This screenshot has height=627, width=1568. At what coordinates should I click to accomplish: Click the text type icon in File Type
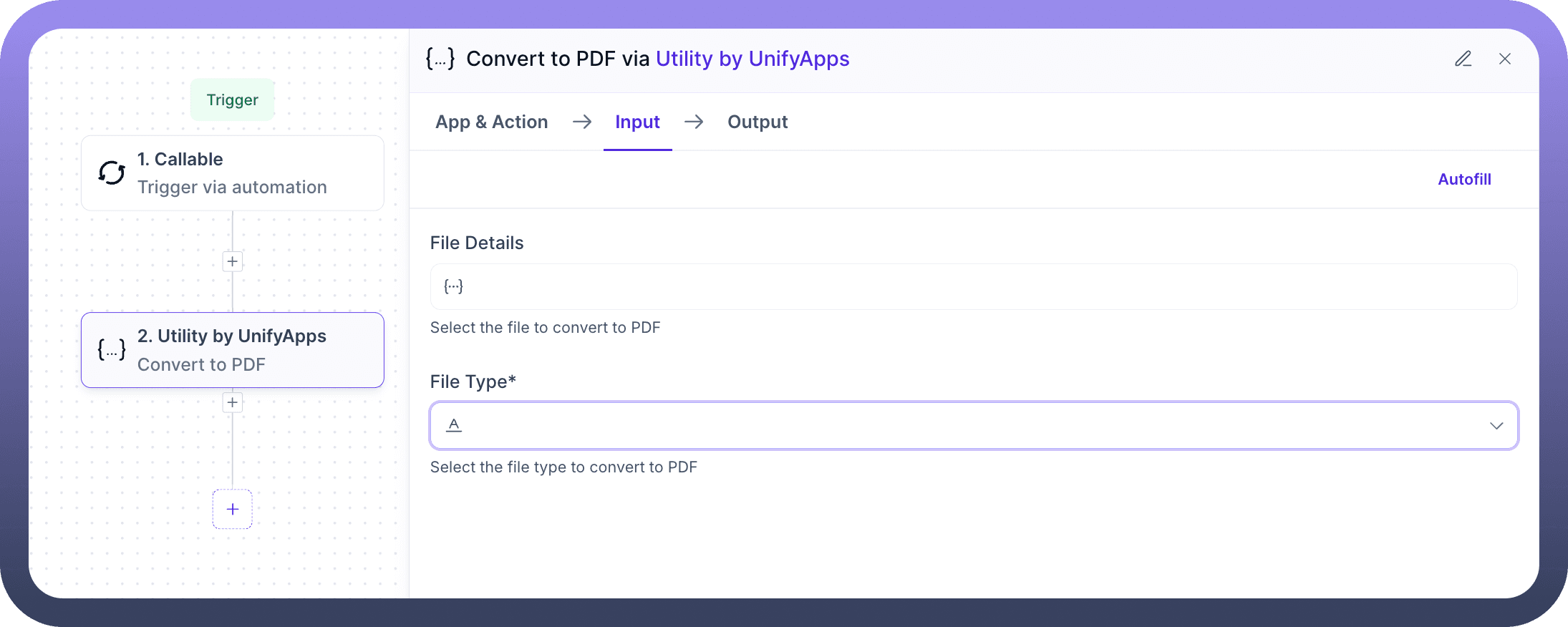[x=454, y=425]
